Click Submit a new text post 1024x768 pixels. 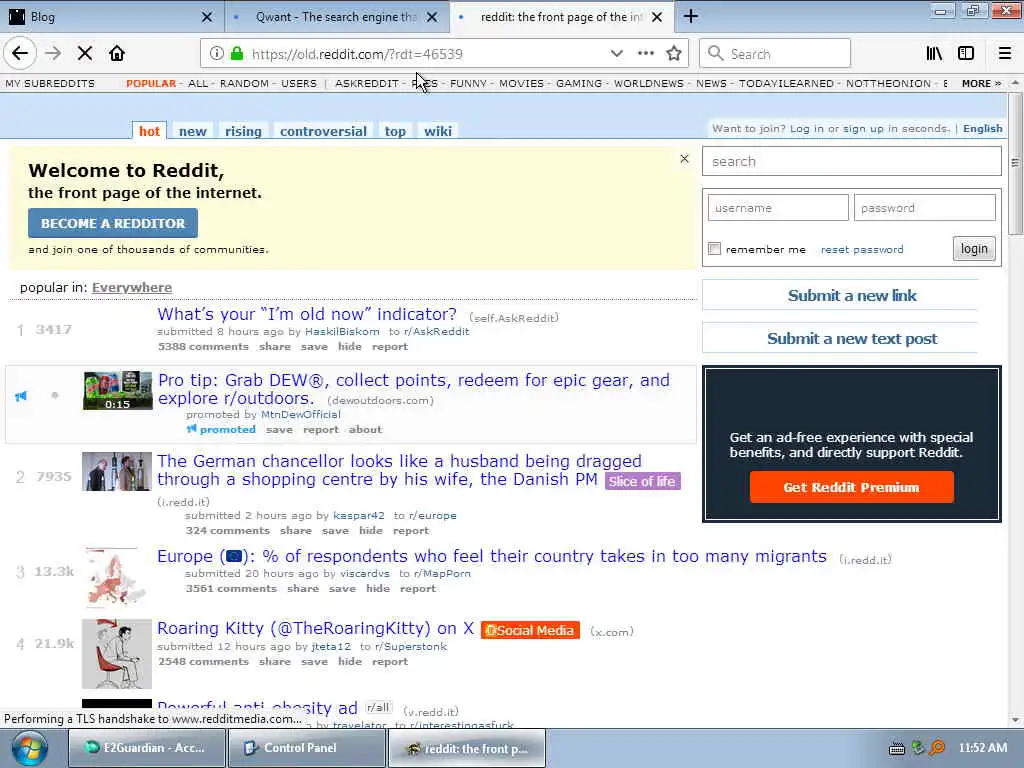pos(852,338)
